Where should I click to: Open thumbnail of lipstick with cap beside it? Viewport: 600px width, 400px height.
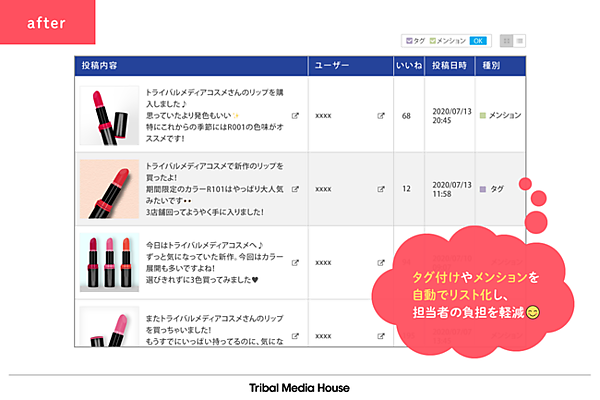click(x=109, y=116)
